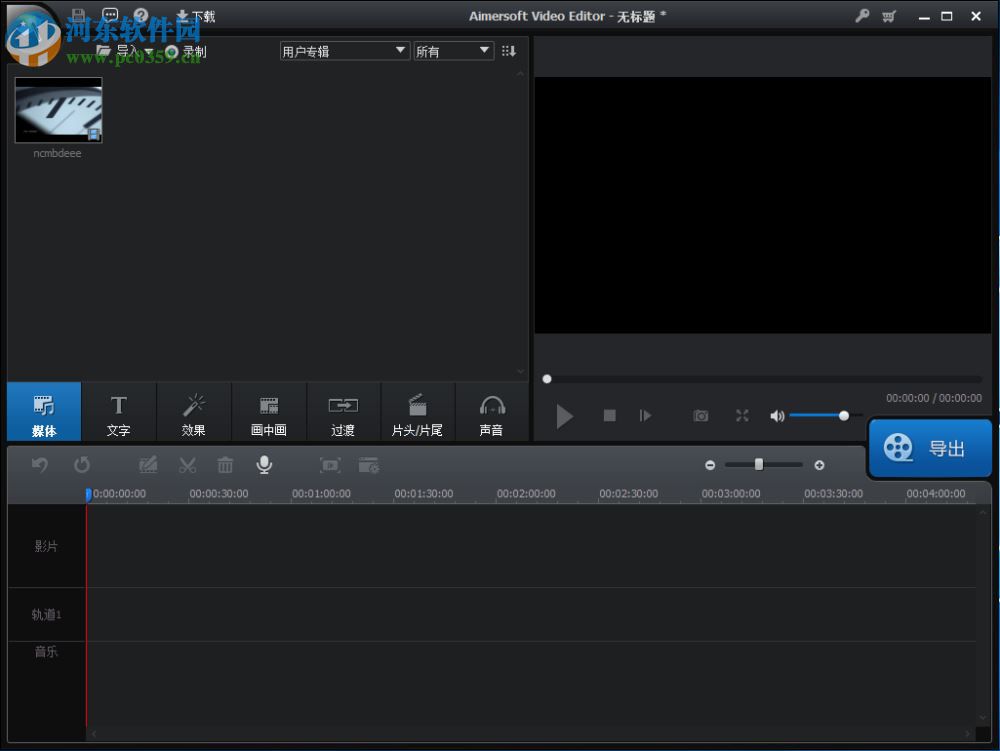1000x751 pixels.
Task: Click the fullscreen preview icon
Action: pyautogui.click(x=742, y=416)
